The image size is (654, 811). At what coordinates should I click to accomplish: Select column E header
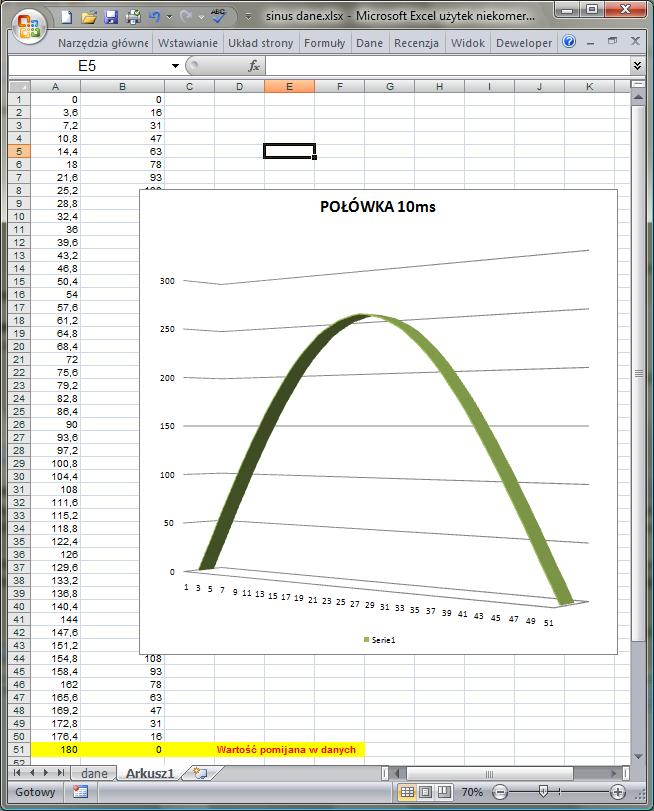[289, 86]
